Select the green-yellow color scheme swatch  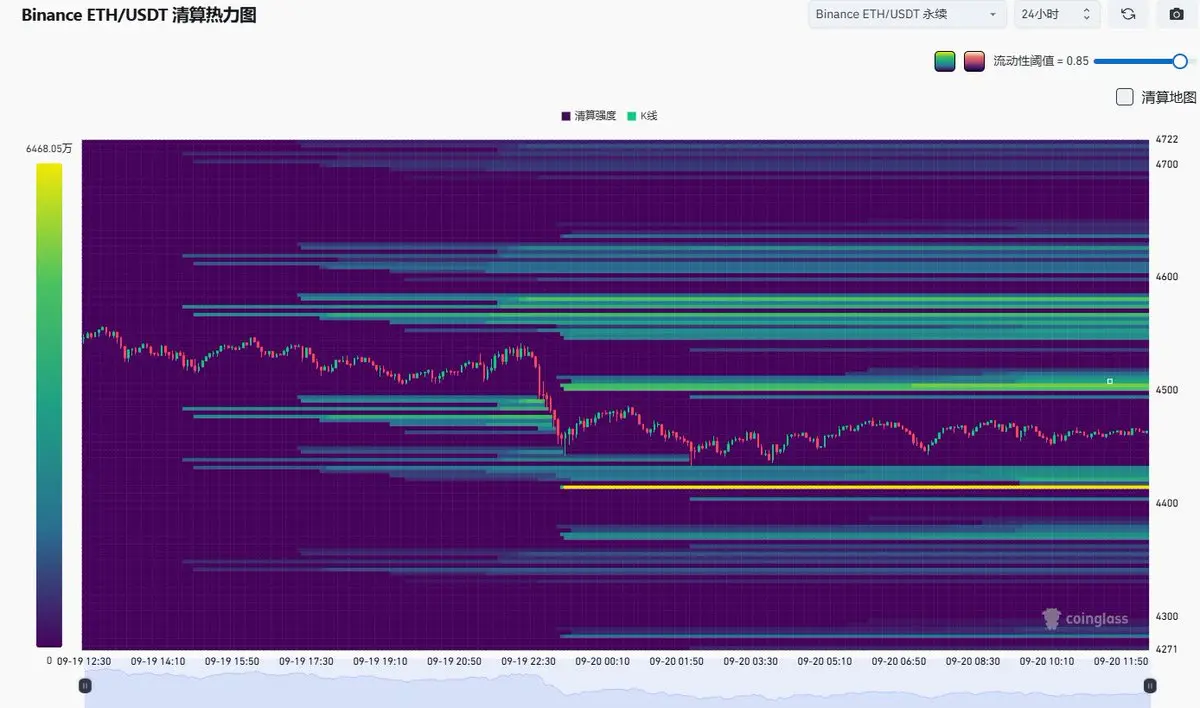pos(945,61)
